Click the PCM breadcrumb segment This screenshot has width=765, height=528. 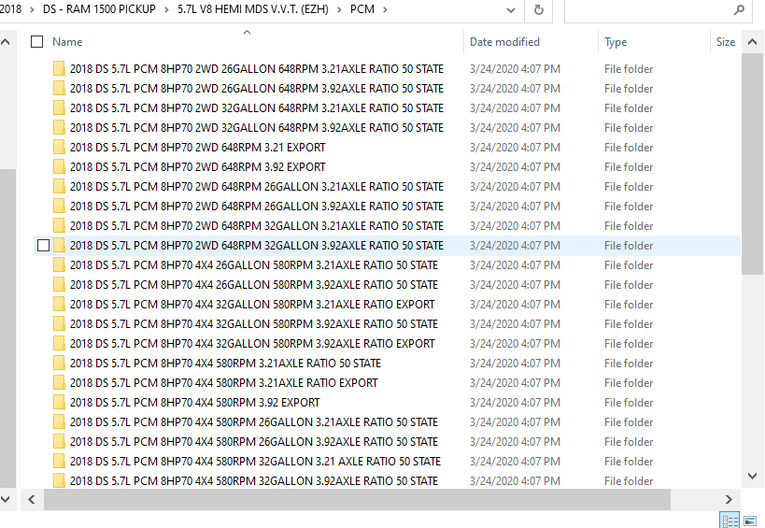(x=362, y=9)
